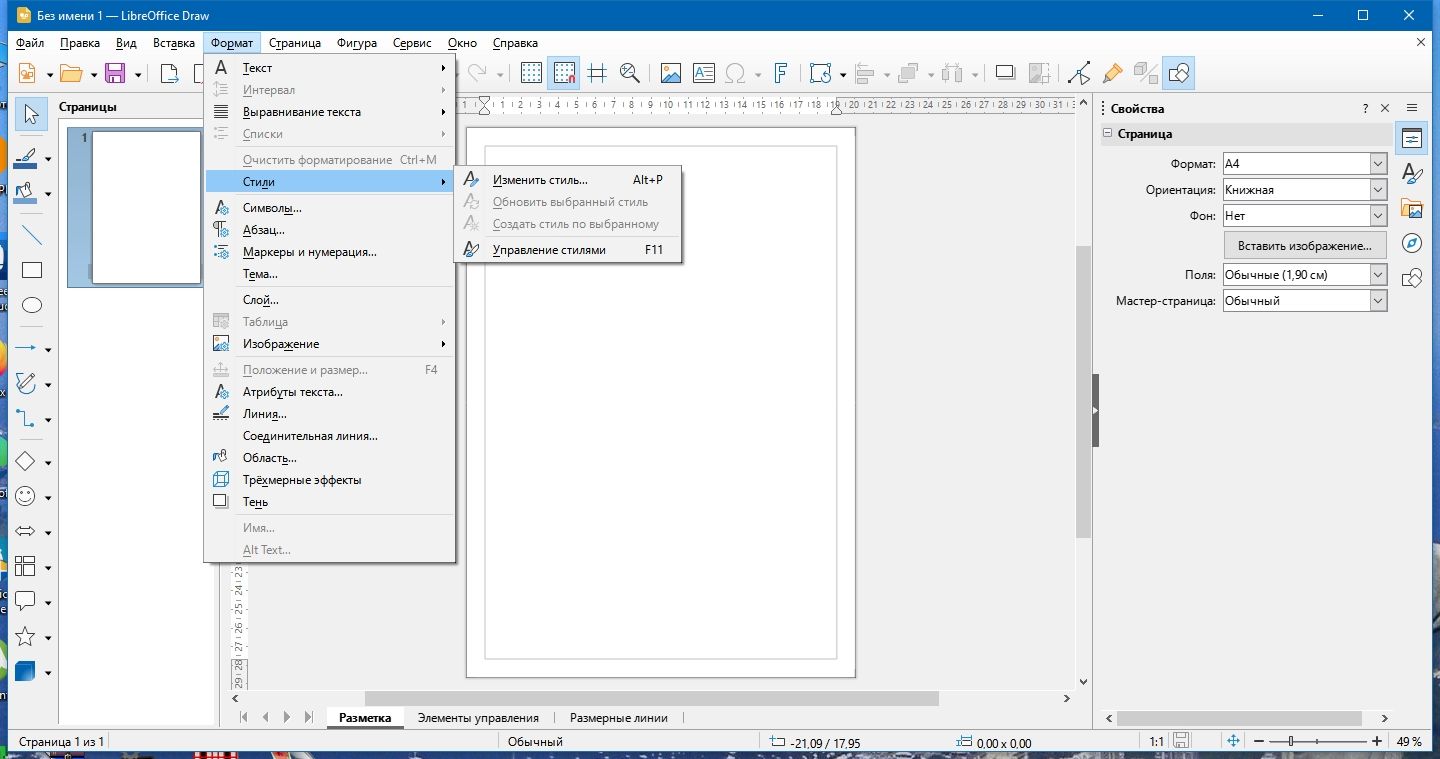The image size is (1440, 759).
Task: Select the Ellipse tool
Action: [x=31, y=304]
